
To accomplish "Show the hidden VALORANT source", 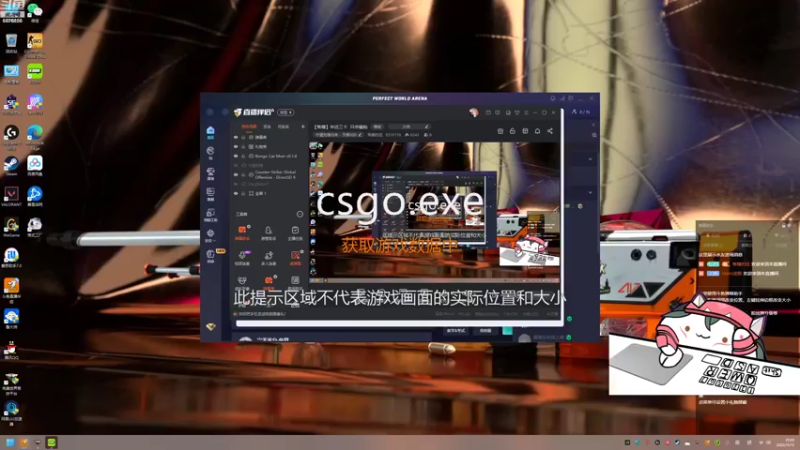I will click(x=236, y=184).
